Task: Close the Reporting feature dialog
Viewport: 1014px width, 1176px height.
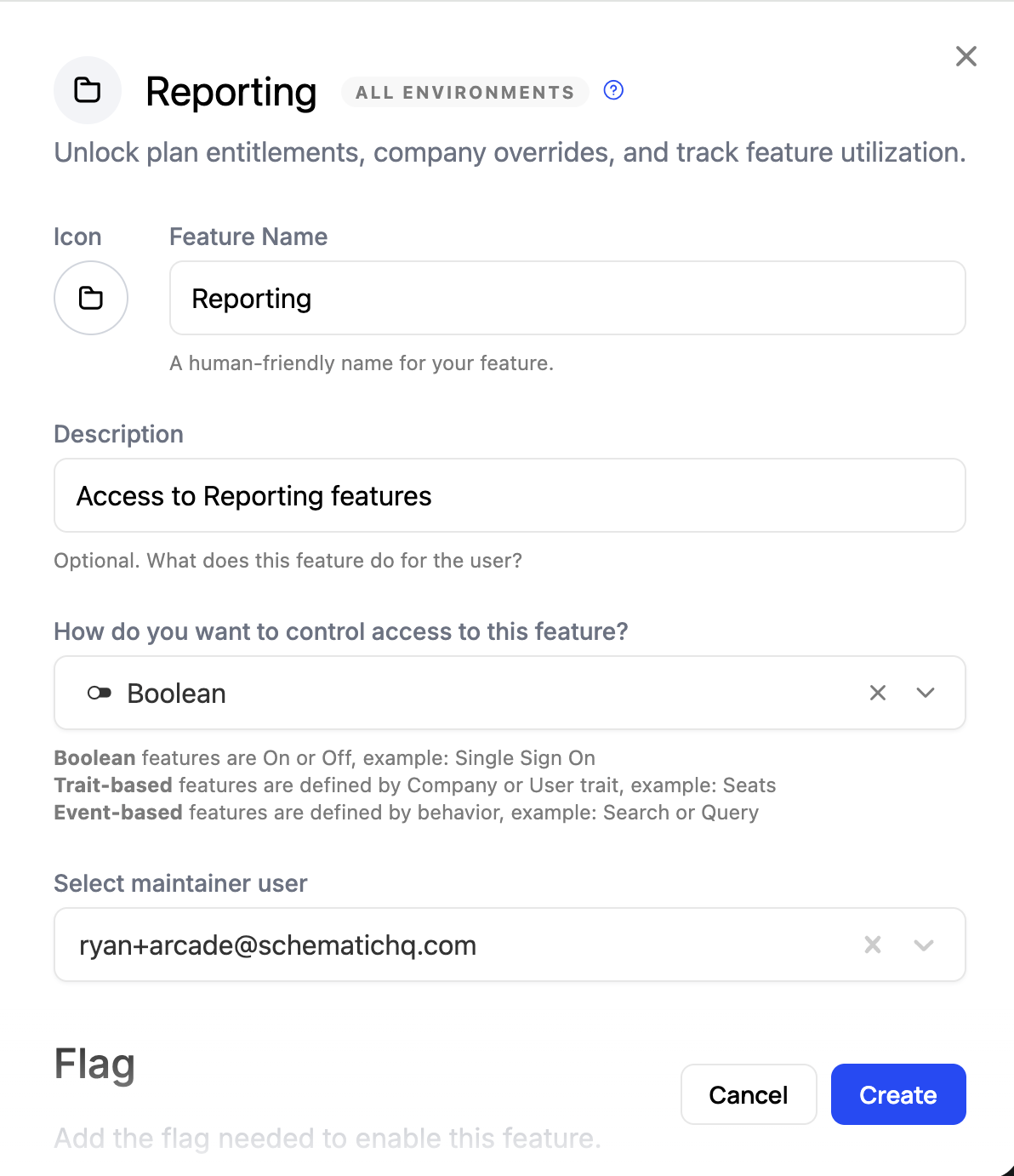Action: [966, 56]
